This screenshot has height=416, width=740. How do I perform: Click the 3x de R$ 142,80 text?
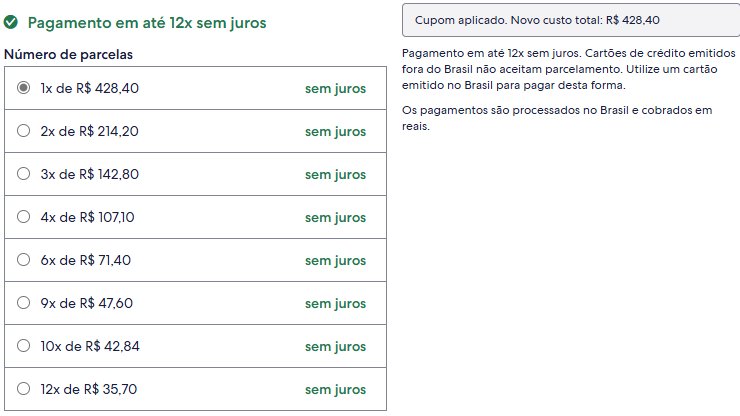pyautogui.click(x=90, y=174)
